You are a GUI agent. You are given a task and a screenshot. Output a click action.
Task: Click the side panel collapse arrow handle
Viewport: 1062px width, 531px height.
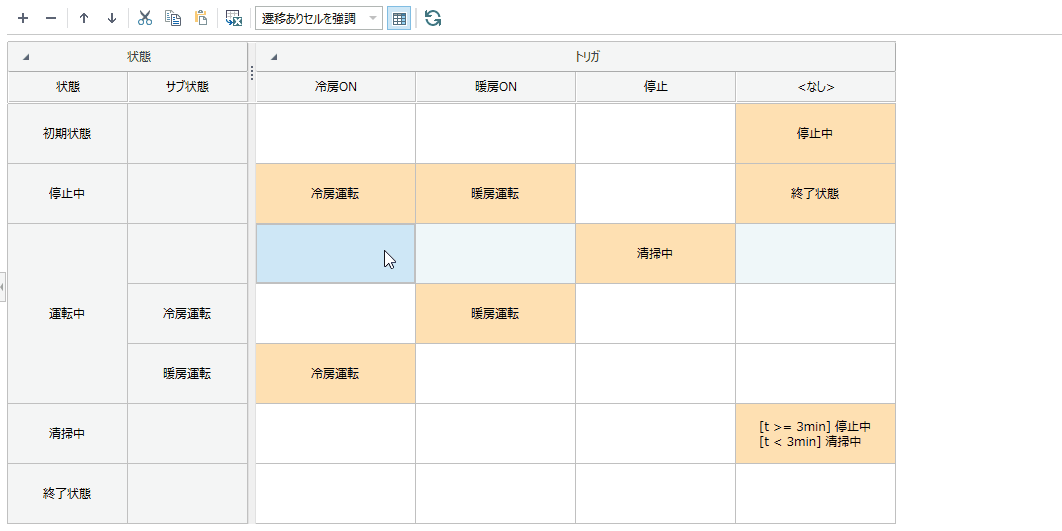(3, 287)
